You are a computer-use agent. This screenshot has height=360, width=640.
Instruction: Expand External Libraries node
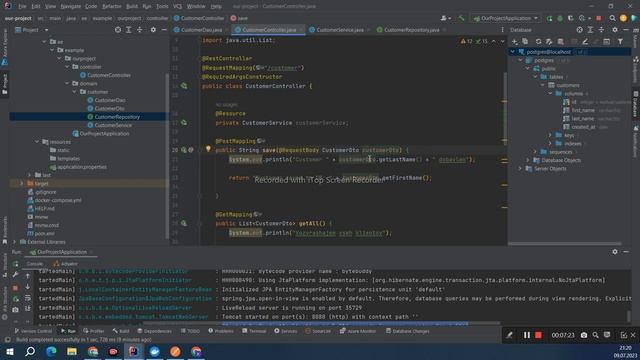point(15,242)
